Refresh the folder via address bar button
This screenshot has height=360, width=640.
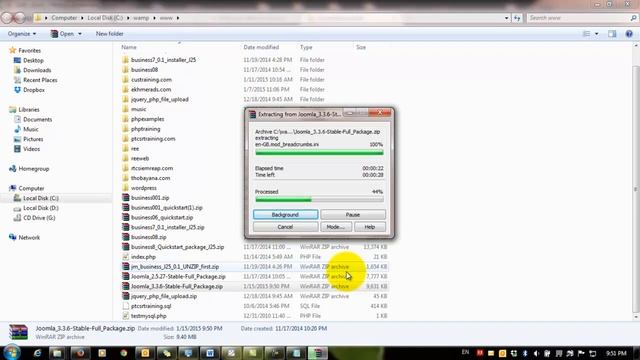point(517,18)
